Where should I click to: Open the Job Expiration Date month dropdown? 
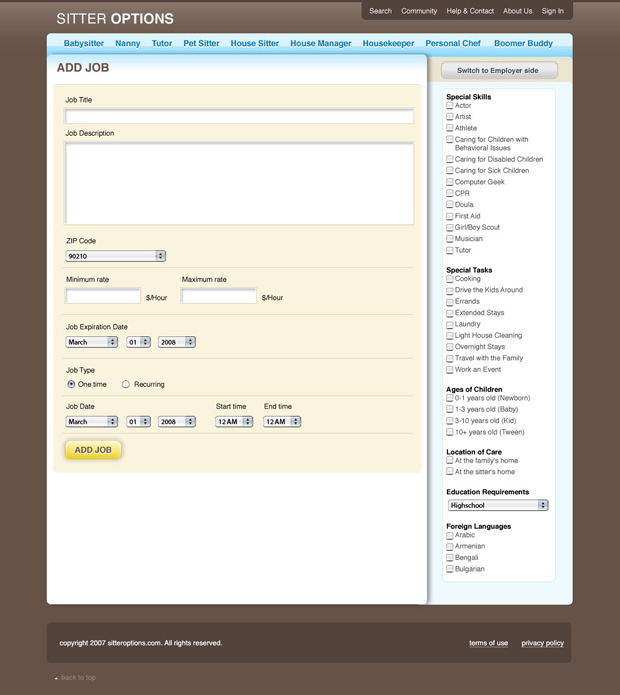tap(92, 342)
